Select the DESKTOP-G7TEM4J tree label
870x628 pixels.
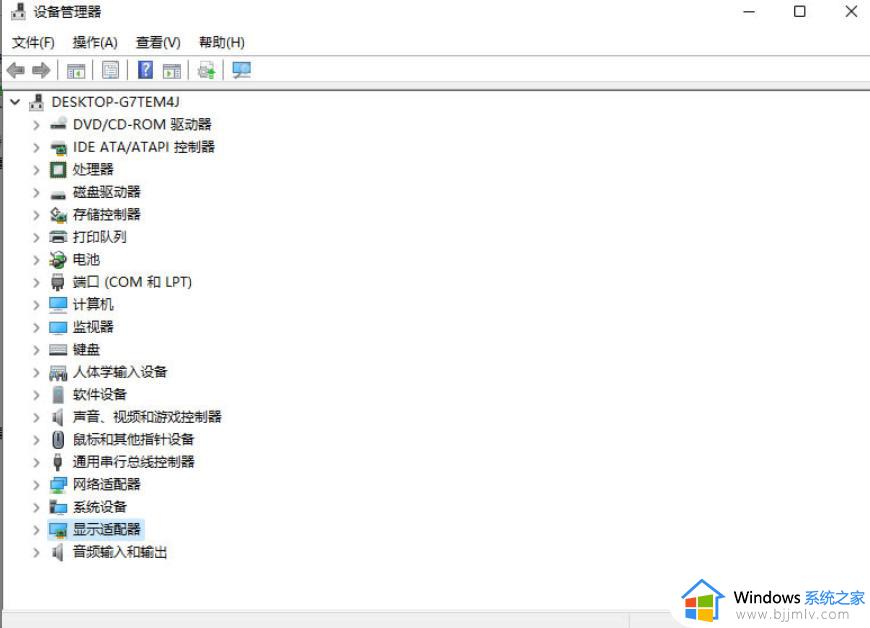click(x=115, y=102)
